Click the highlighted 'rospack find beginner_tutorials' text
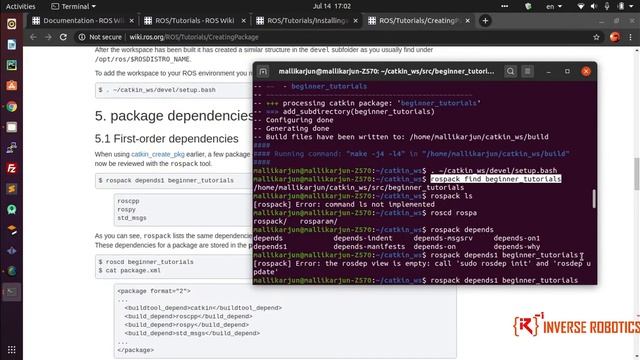 point(496,179)
